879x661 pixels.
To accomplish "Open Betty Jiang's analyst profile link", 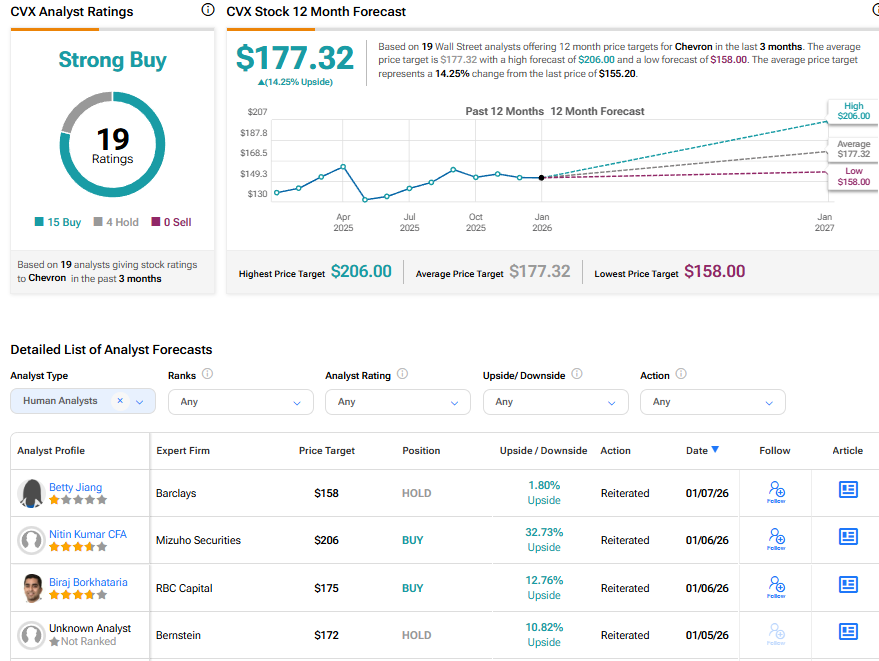I will [x=75, y=487].
